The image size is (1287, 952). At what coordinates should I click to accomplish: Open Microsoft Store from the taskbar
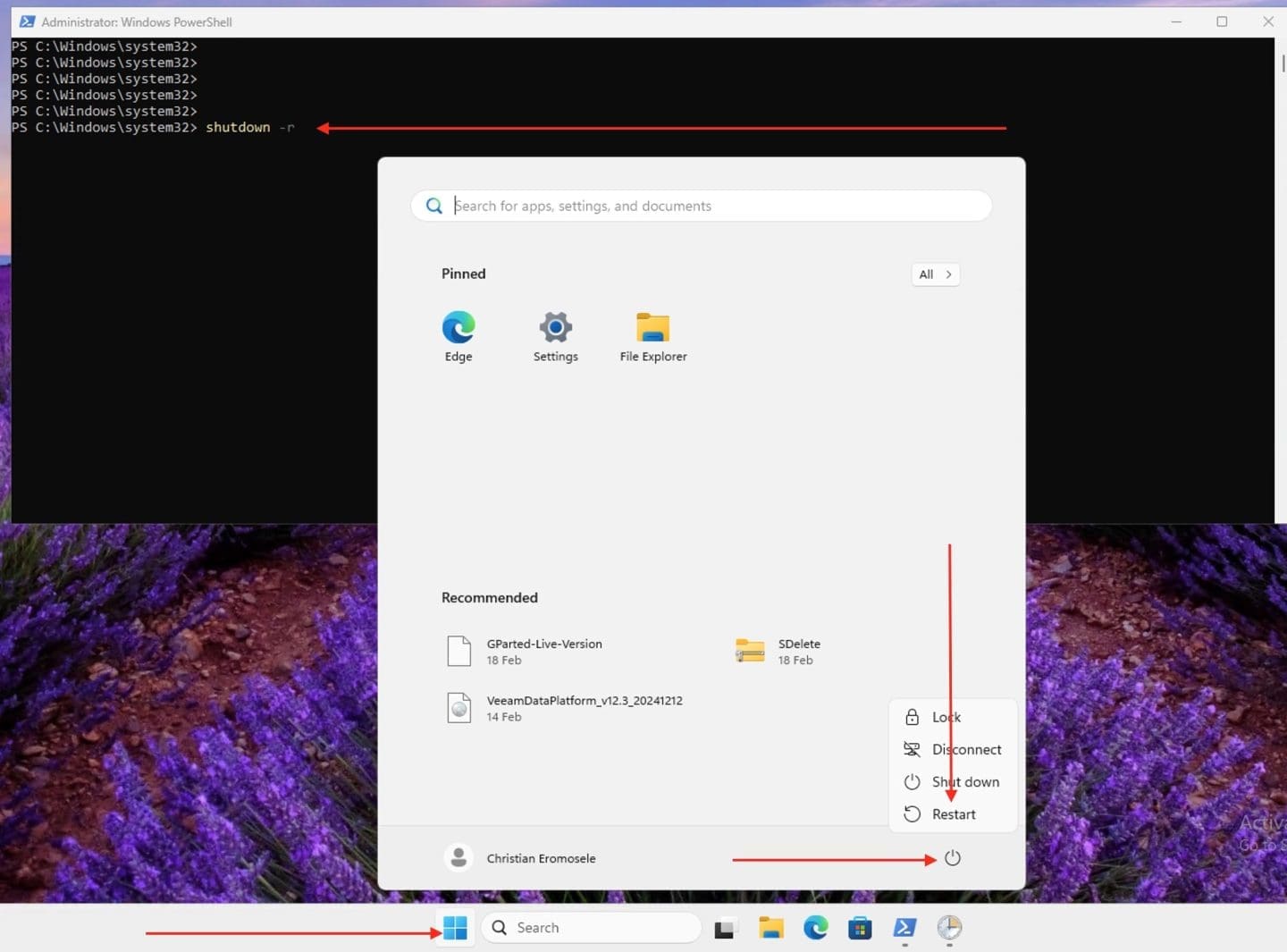pyautogui.click(x=860, y=929)
